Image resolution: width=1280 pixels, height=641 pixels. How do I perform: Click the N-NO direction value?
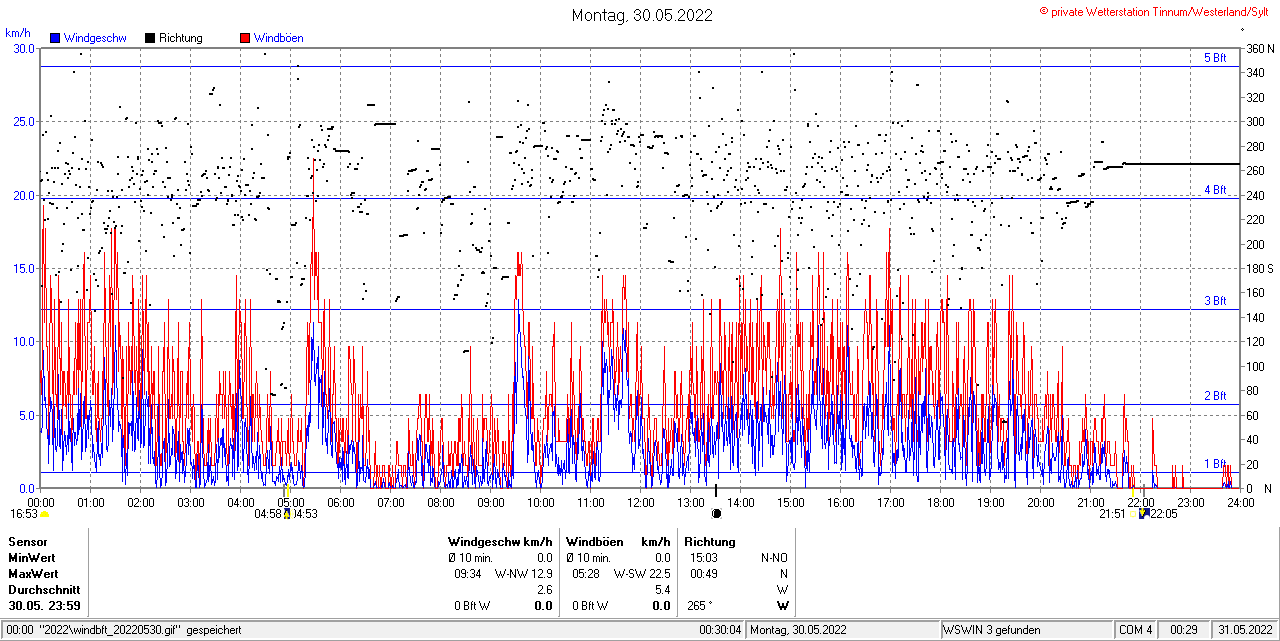[x=775, y=558]
